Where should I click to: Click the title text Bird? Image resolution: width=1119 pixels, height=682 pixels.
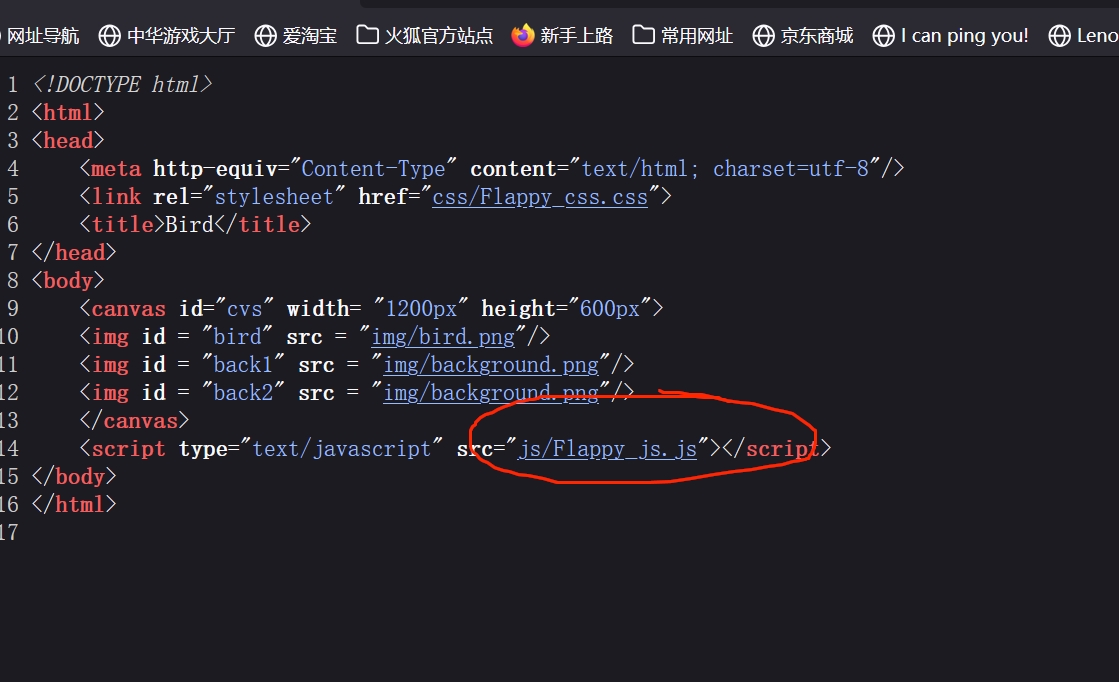pyautogui.click(x=190, y=225)
